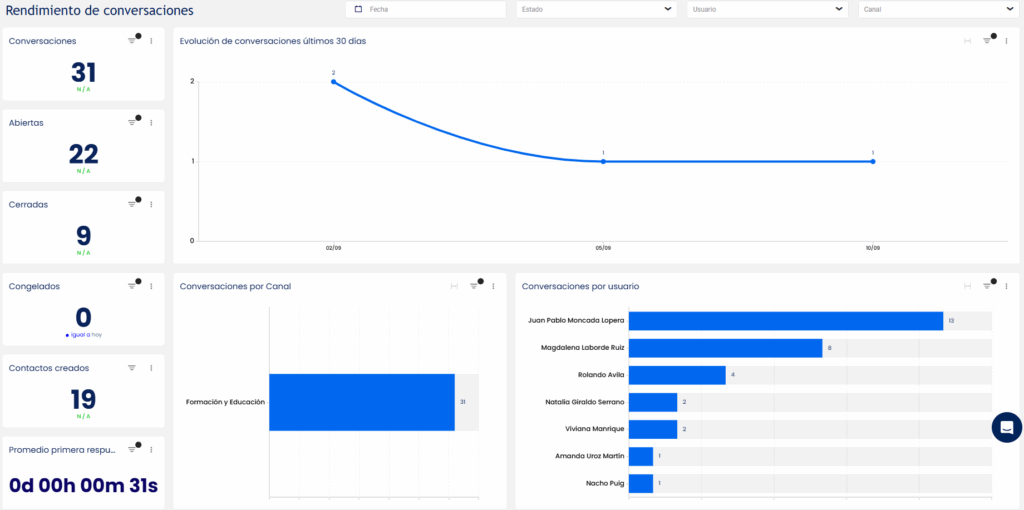The height and width of the screenshot is (510, 1024).
Task: Open three-dot menu on Conversaciones por Canal
Action: tap(494, 286)
